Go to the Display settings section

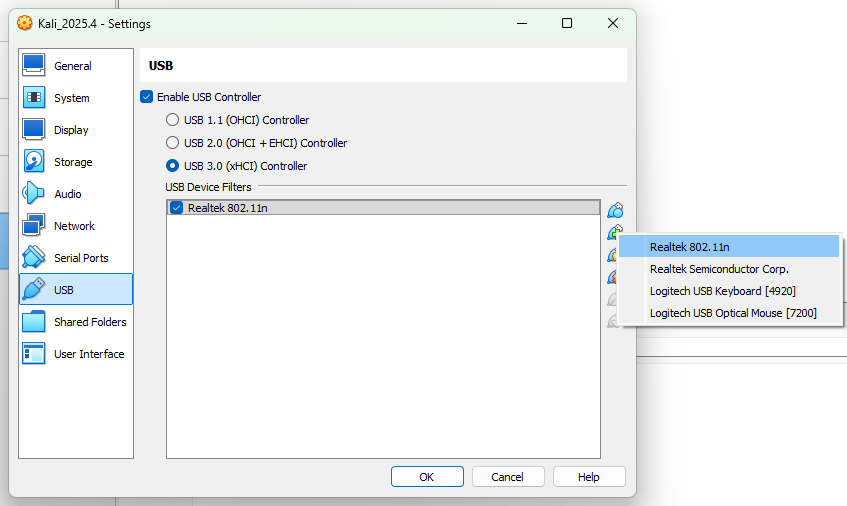point(71,130)
